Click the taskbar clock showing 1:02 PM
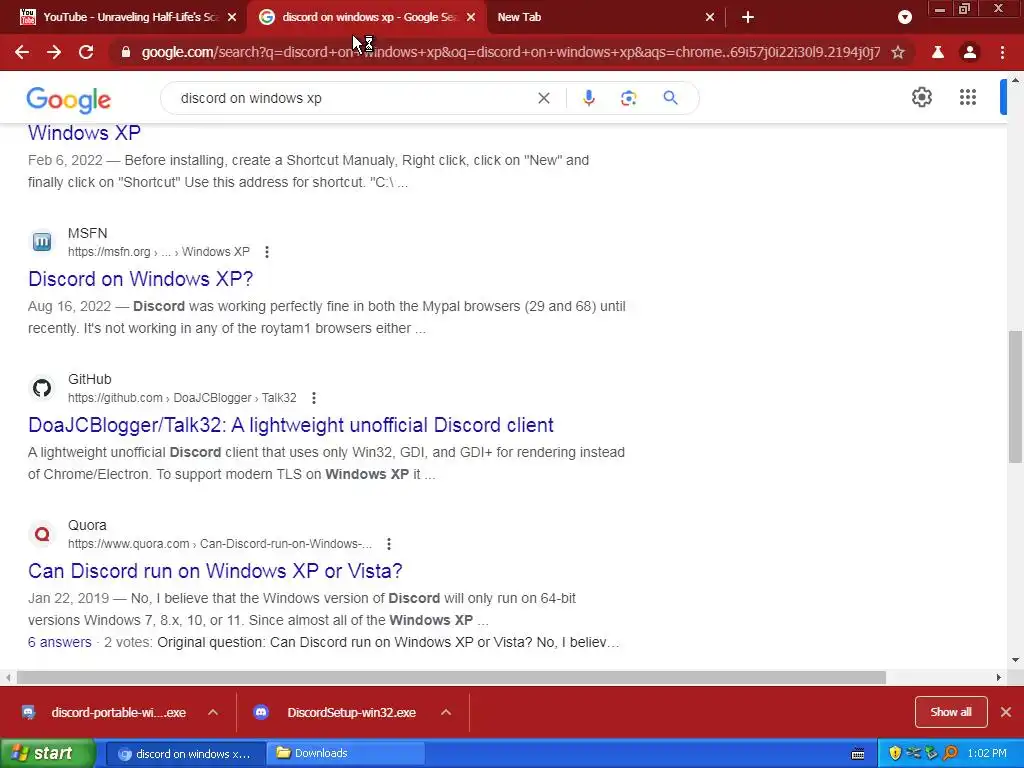 coord(987,753)
